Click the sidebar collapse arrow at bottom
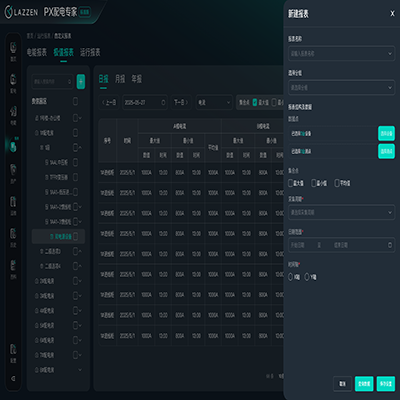 pyautogui.click(x=13, y=378)
